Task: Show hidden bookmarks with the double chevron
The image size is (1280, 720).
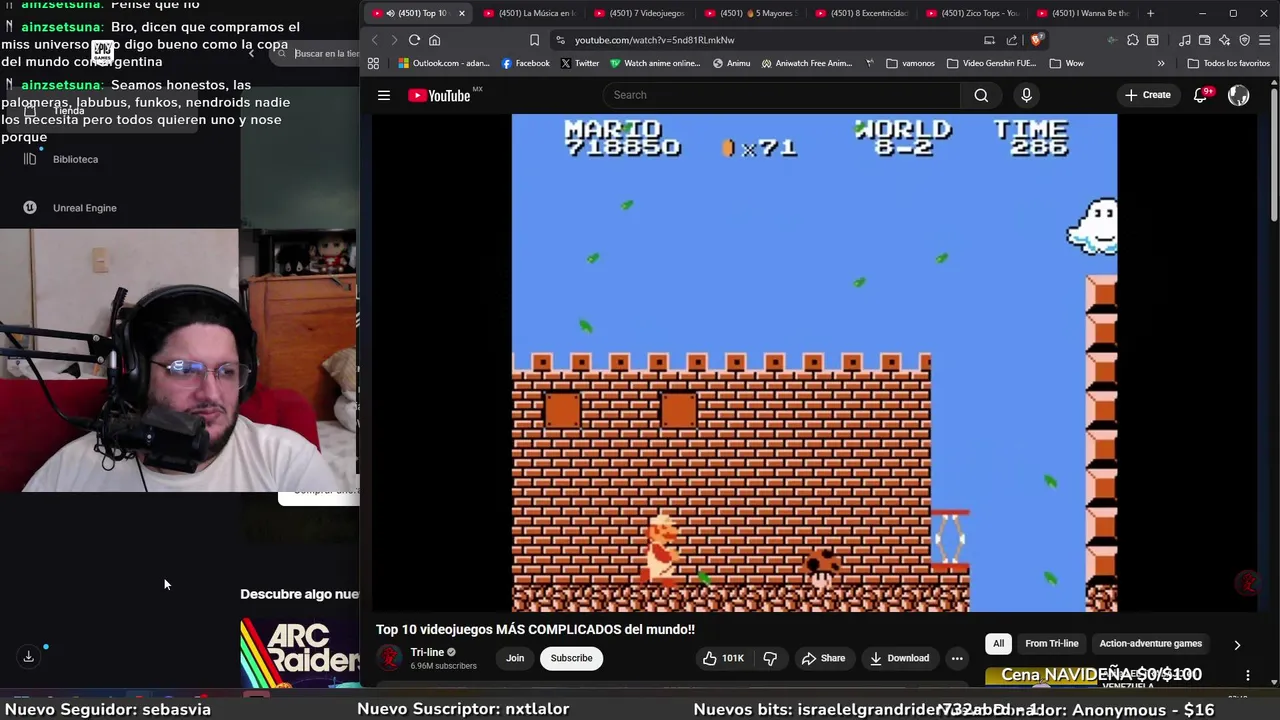Action: [1161, 63]
